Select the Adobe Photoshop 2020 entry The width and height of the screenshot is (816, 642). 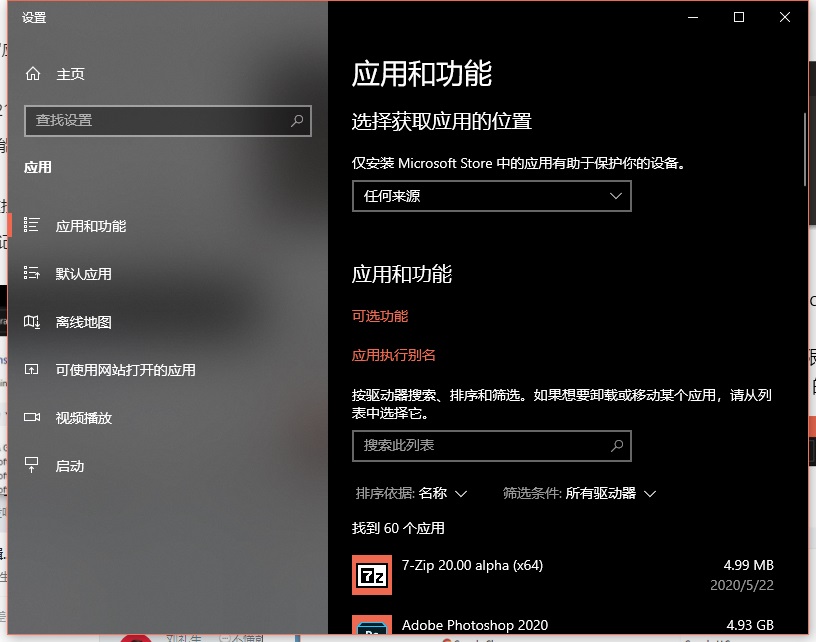click(x=563, y=624)
